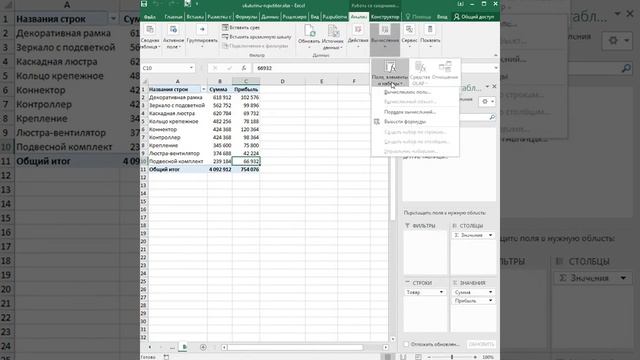Click the Помощник lightbulb box

418,17
